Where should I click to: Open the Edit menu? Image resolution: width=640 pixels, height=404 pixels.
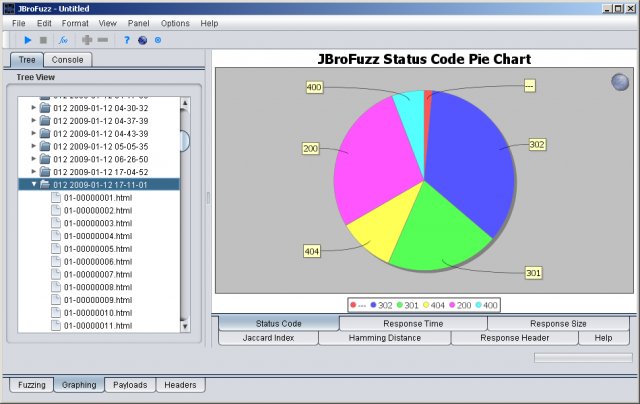[x=44, y=23]
